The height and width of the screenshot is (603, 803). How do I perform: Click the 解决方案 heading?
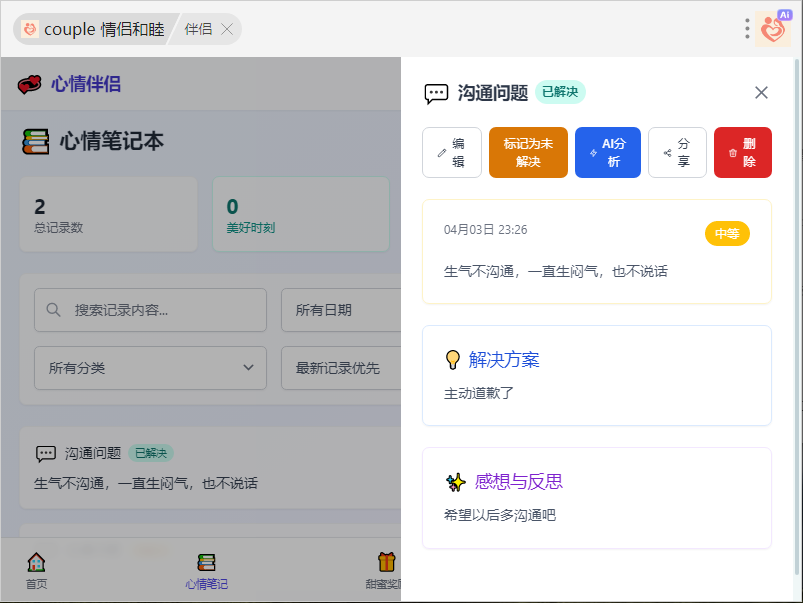pos(504,360)
